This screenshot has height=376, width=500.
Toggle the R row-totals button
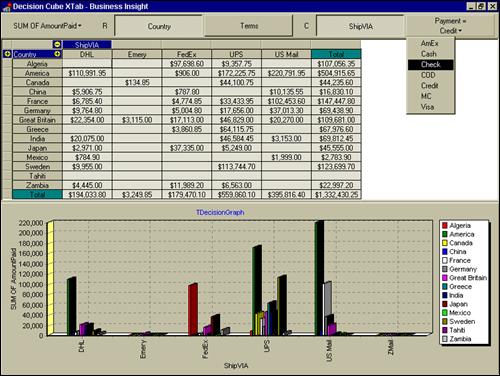(x=105, y=26)
